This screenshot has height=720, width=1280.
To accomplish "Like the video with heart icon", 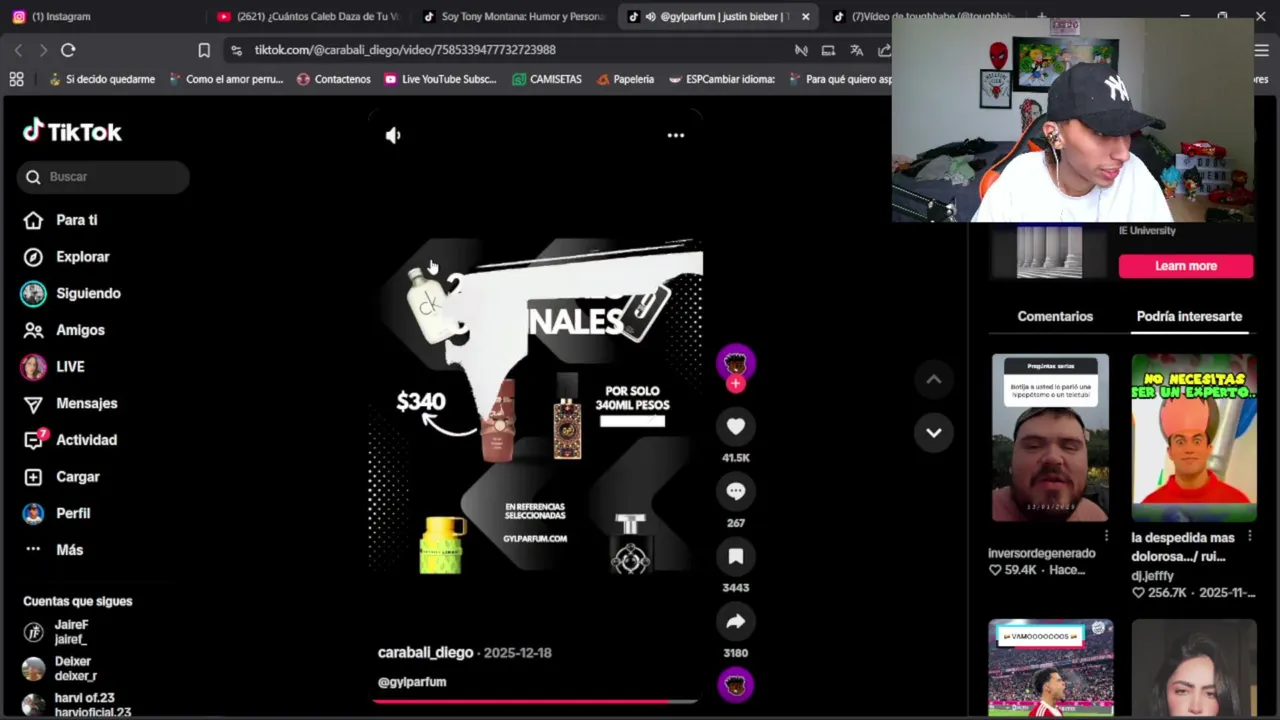I will click(x=736, y=427).
